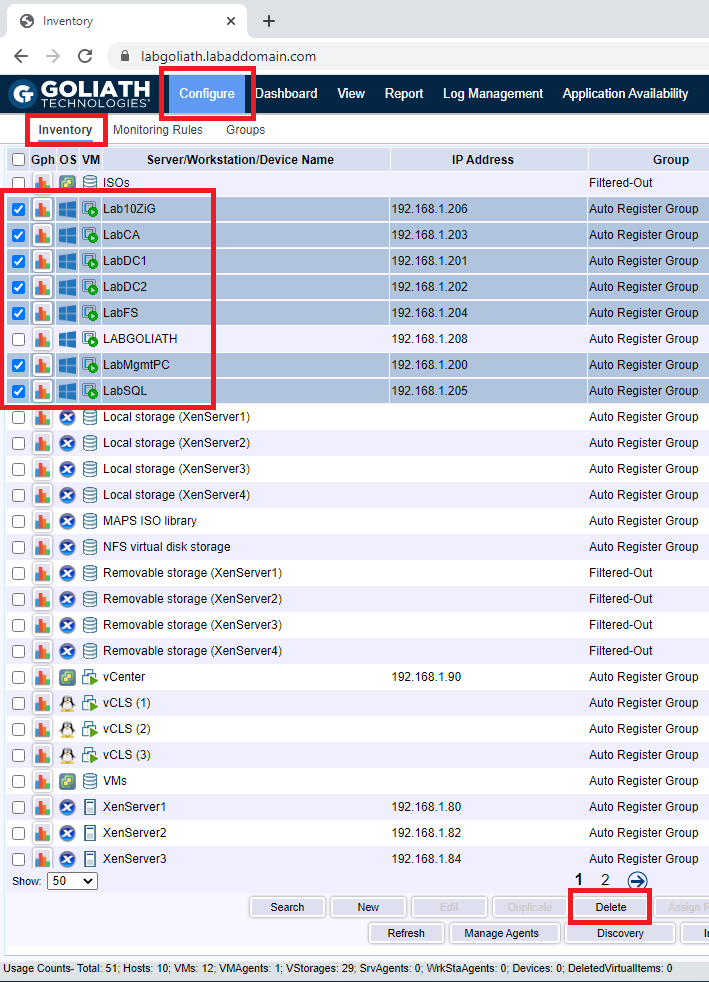This screenshot has height=982, width=709.
Task: Click the Delete button
Action: pyautogui.click(x=610, y=907)
